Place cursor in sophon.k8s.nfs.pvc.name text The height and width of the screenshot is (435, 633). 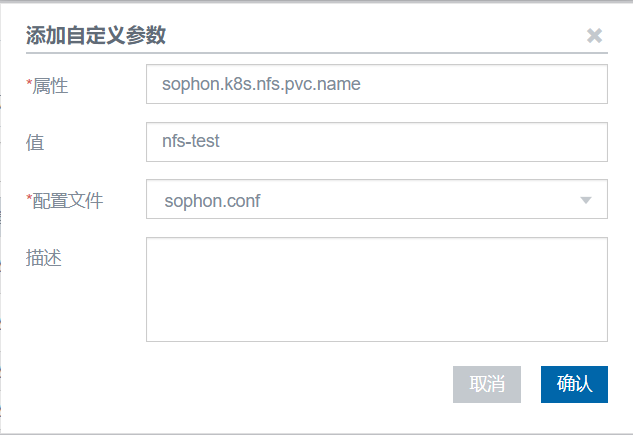pos(261,85)
